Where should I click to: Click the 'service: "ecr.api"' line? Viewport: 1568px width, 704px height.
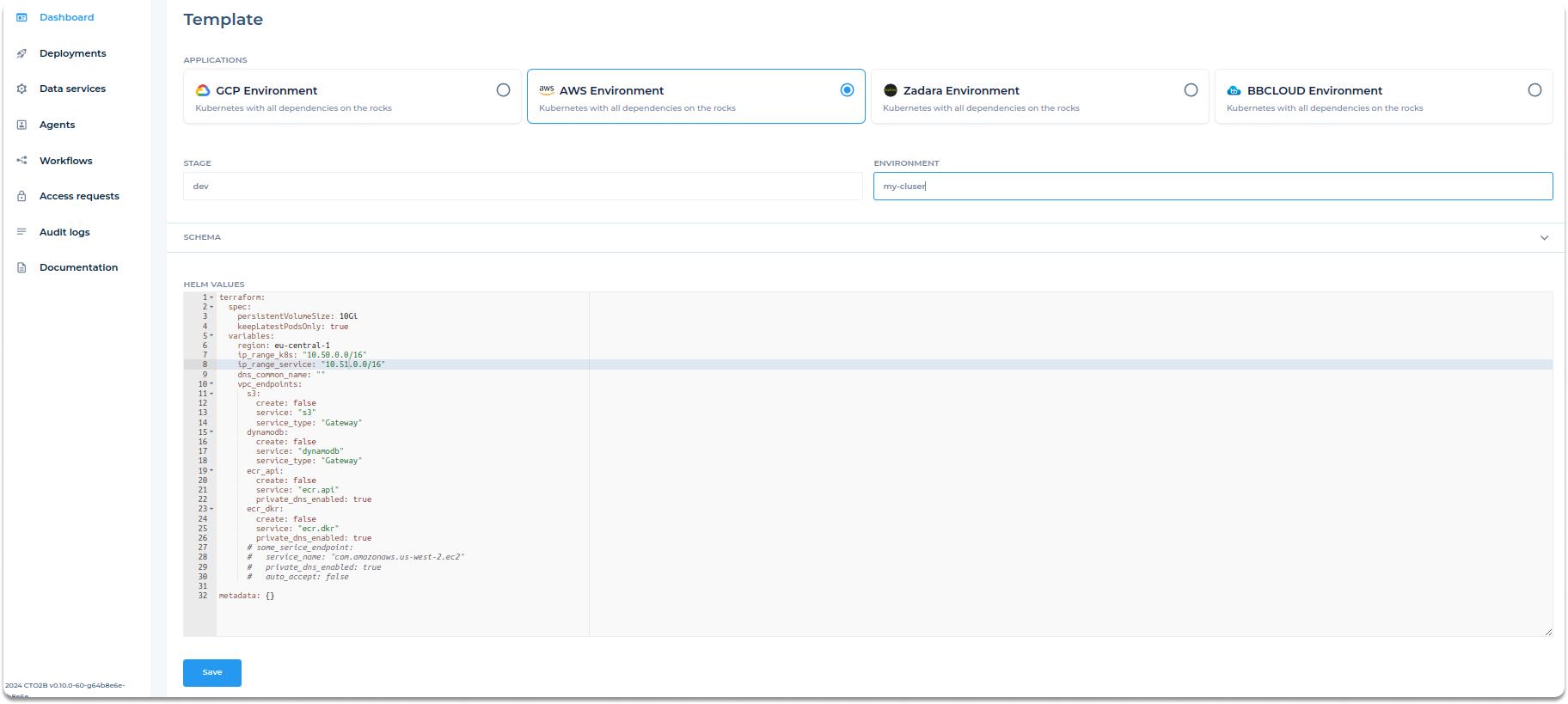pyautogui.click(x=297, y=490)
